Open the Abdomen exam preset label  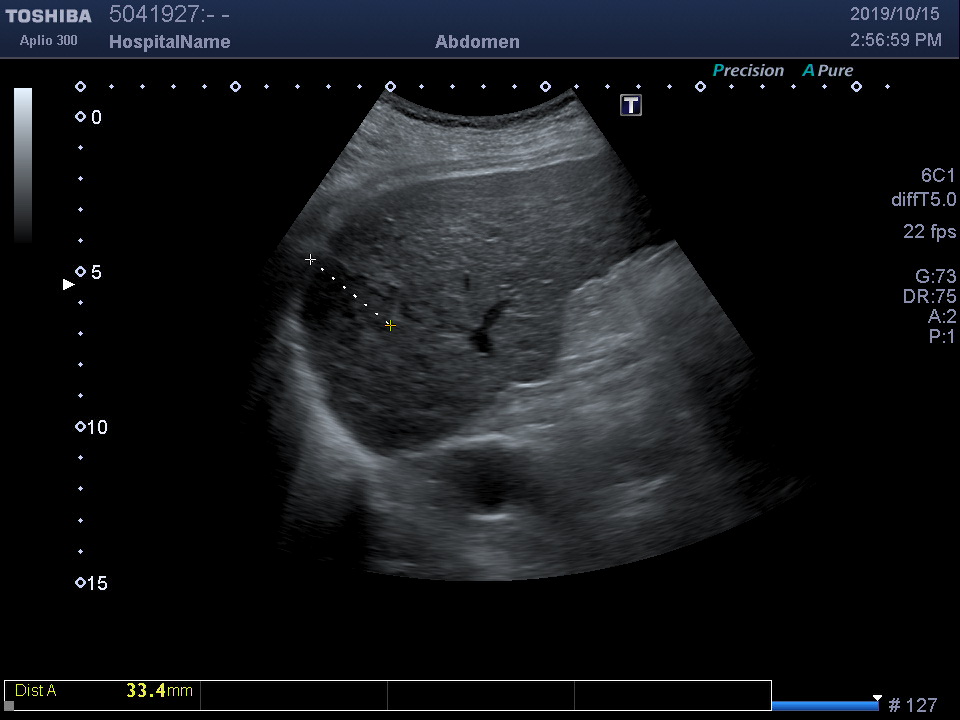[477, 42]
